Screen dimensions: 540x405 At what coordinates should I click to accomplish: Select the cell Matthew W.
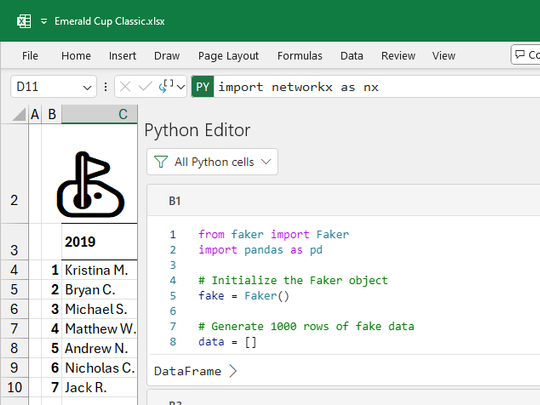pos(100,329)
